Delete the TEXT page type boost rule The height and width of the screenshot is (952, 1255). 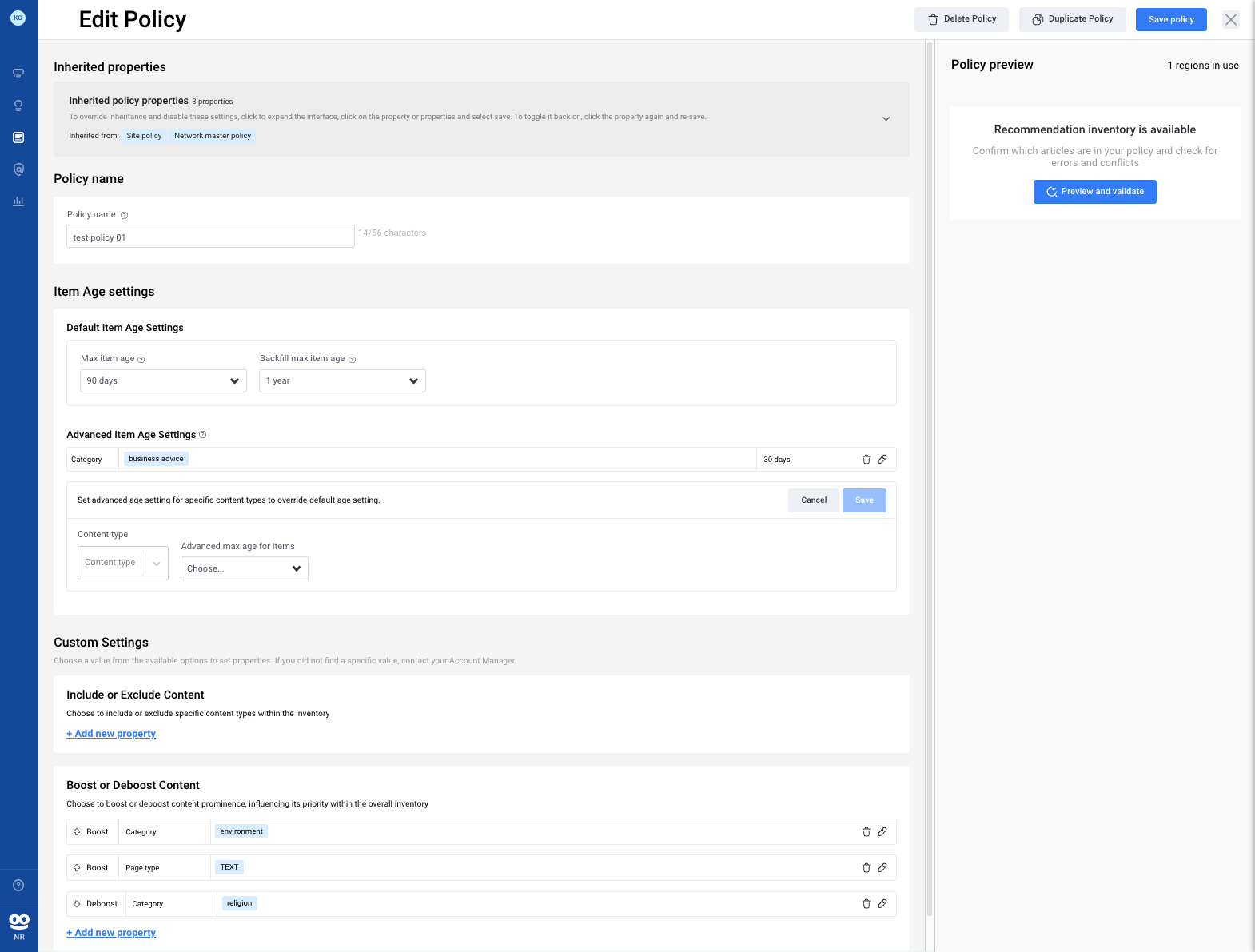tap(866, 868)
